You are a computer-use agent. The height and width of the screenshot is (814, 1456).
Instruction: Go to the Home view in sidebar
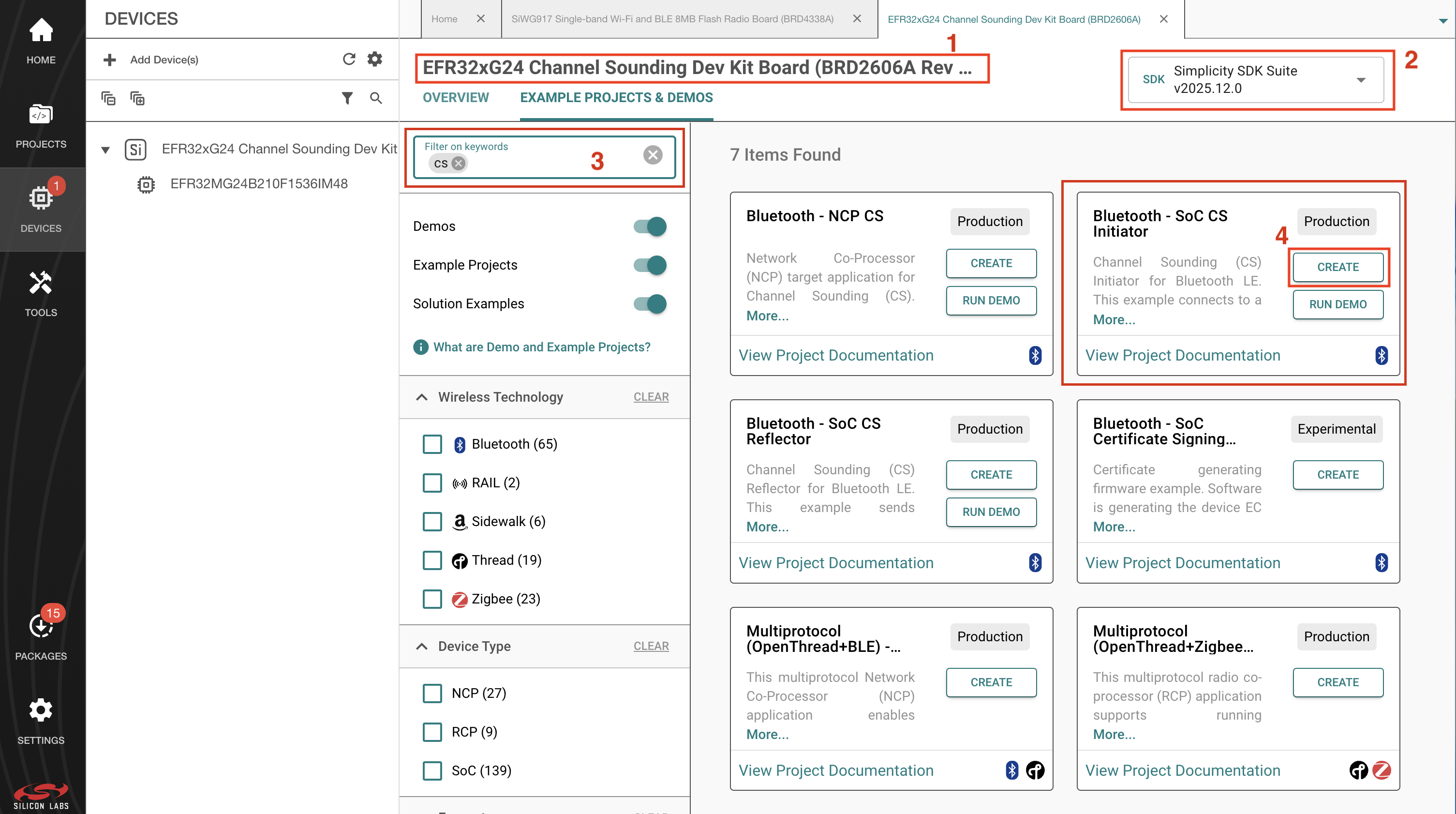click(x=41, y=42)
